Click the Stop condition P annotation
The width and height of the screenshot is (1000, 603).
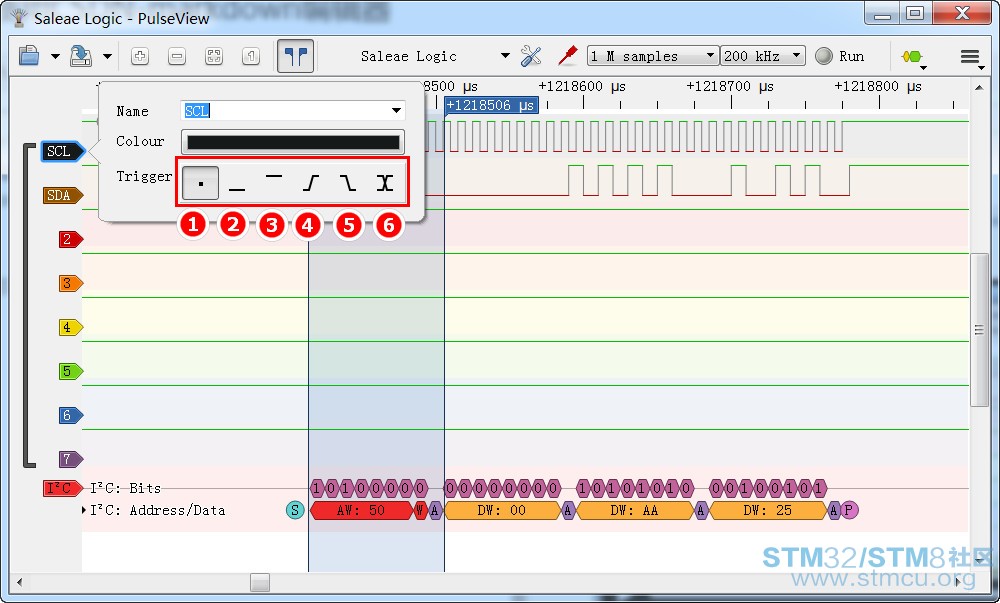pos(849,510)
